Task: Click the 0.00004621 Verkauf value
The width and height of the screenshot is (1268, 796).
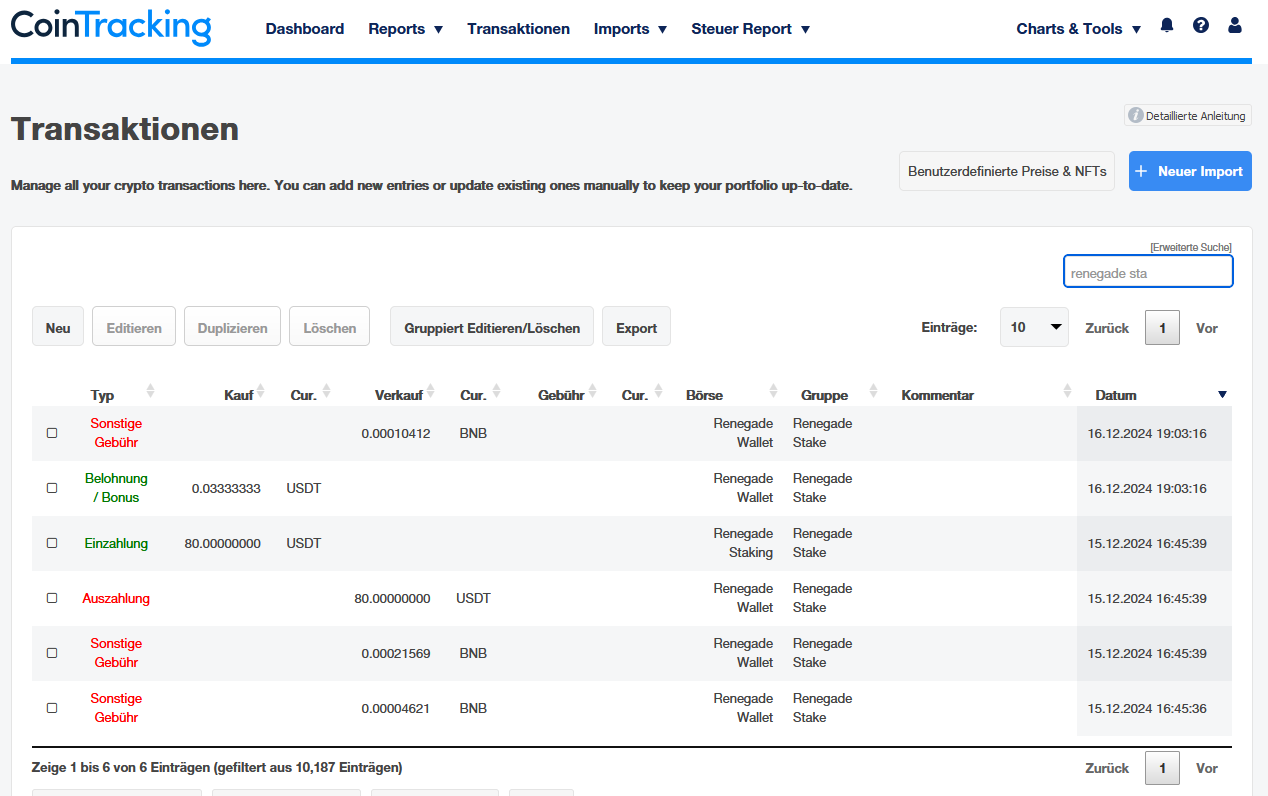Action: [396, 708]
